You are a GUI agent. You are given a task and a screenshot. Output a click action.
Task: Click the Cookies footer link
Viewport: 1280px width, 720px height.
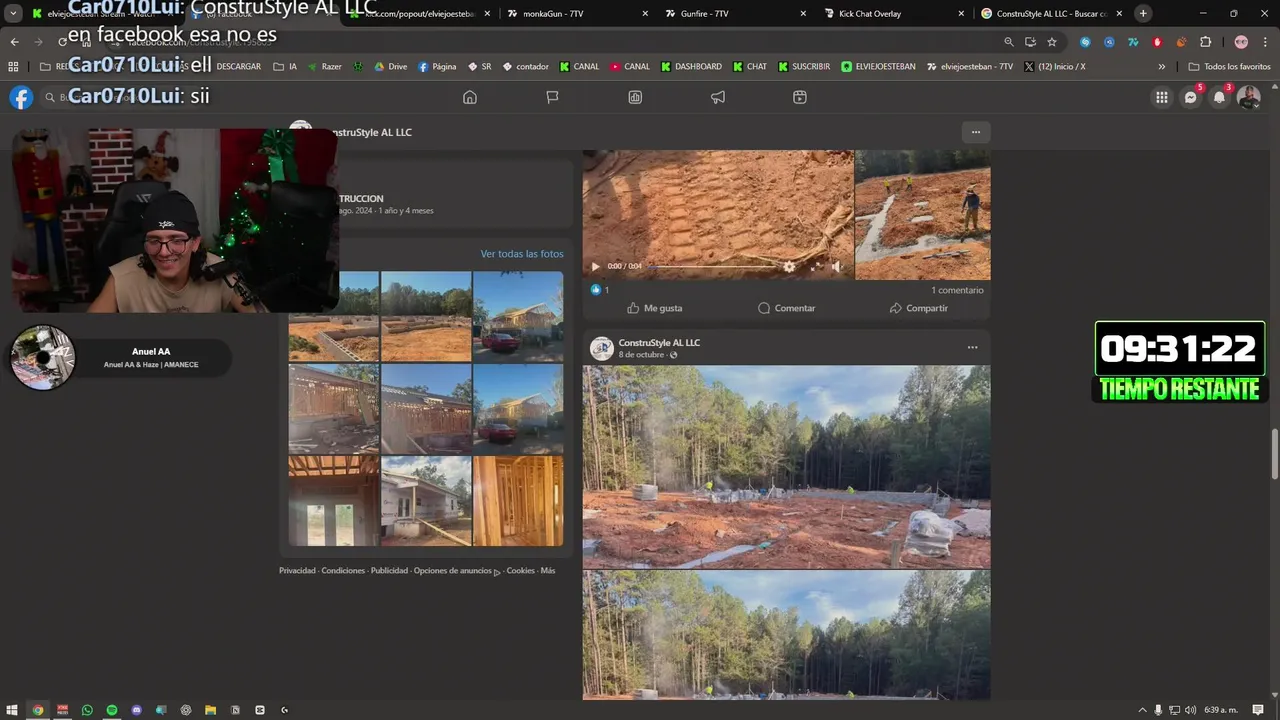click(520, 571)
